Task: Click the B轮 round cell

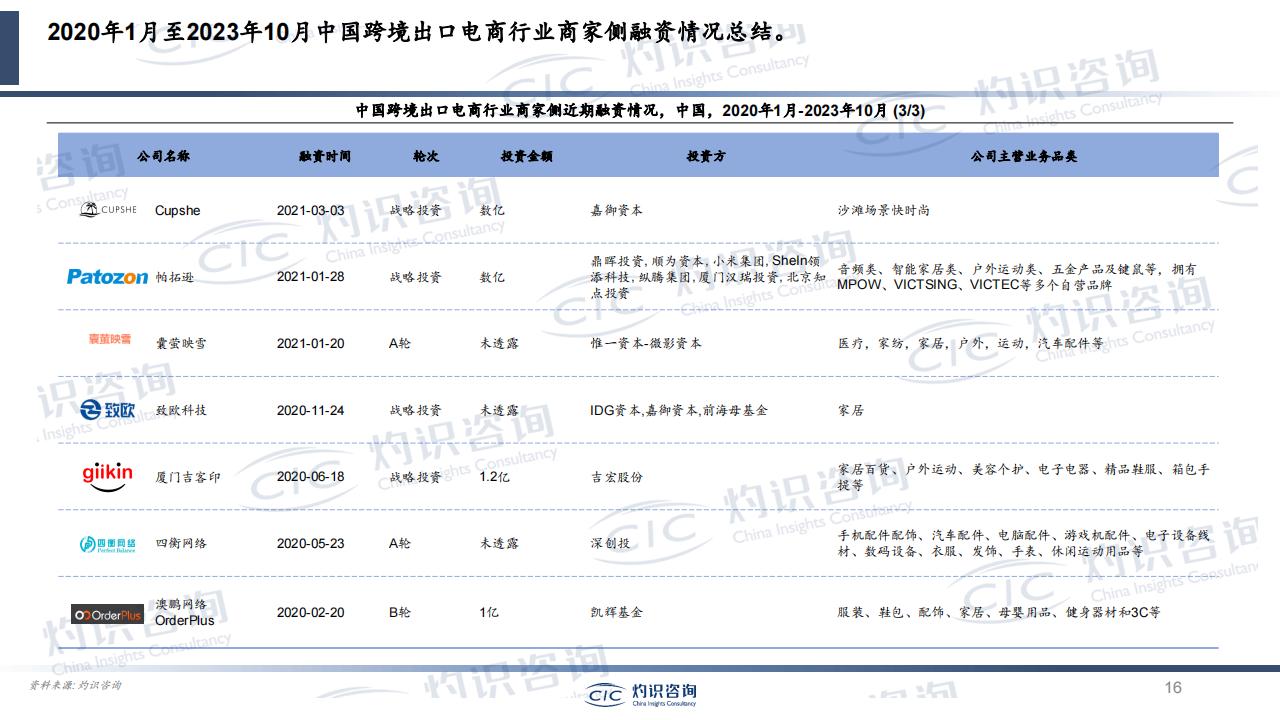Action: (400, 612)
